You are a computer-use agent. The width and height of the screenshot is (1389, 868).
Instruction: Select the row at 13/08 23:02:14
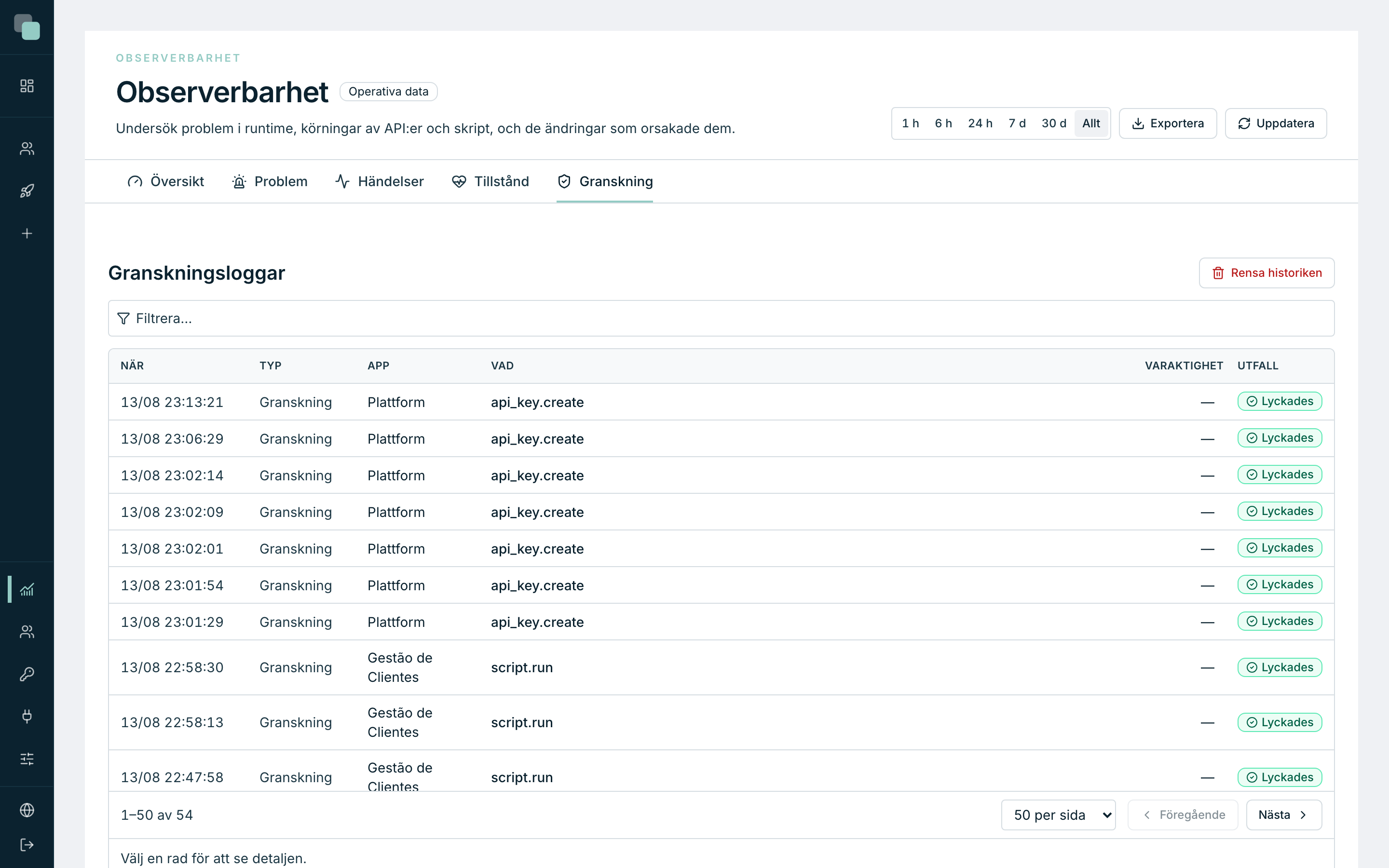[722, 475]
